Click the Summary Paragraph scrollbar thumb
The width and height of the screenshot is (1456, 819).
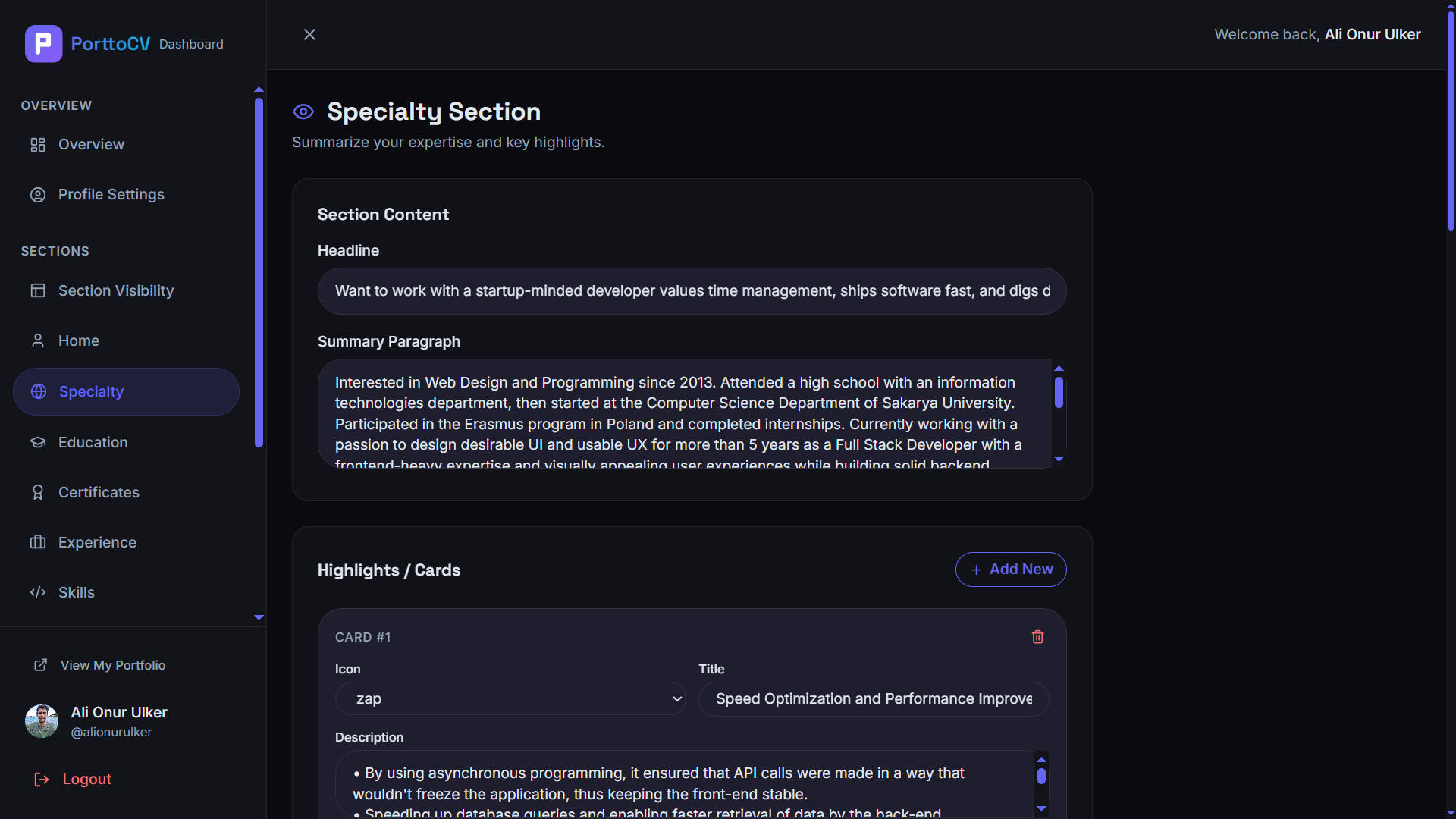tap(1059, 392)
